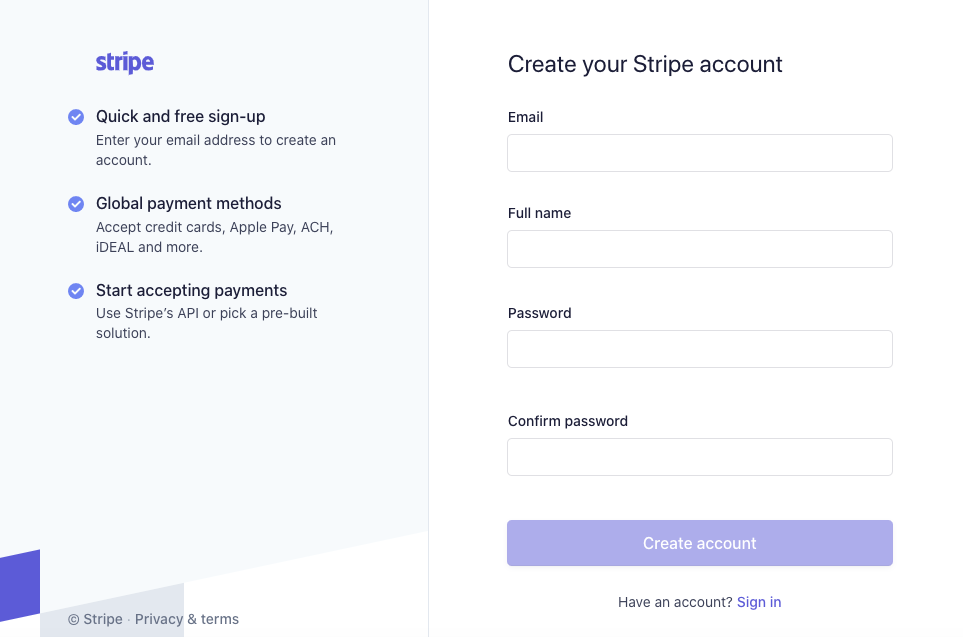Select the Password input field
The image size is (963, 637).
[700, 349]
